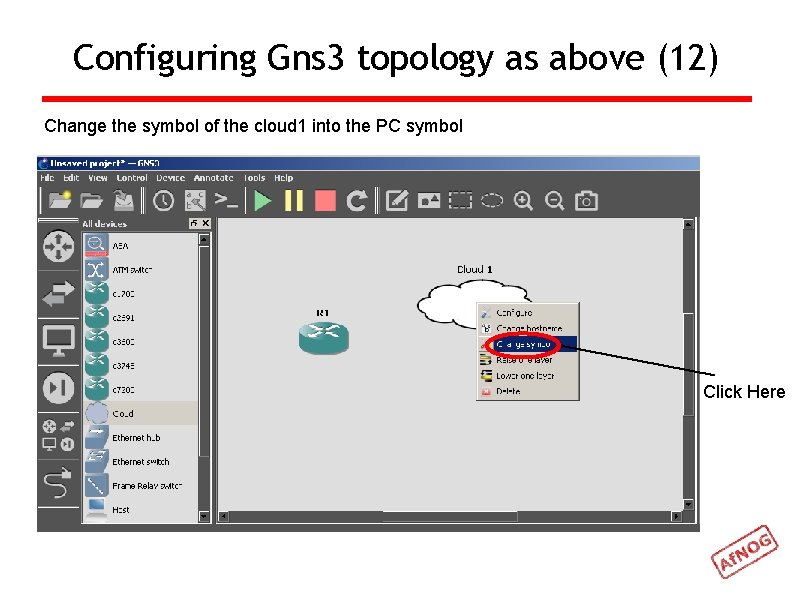Viewport: 794px width, 595px height.
Task: Browse all devices icon
Action: coord(59,435)
